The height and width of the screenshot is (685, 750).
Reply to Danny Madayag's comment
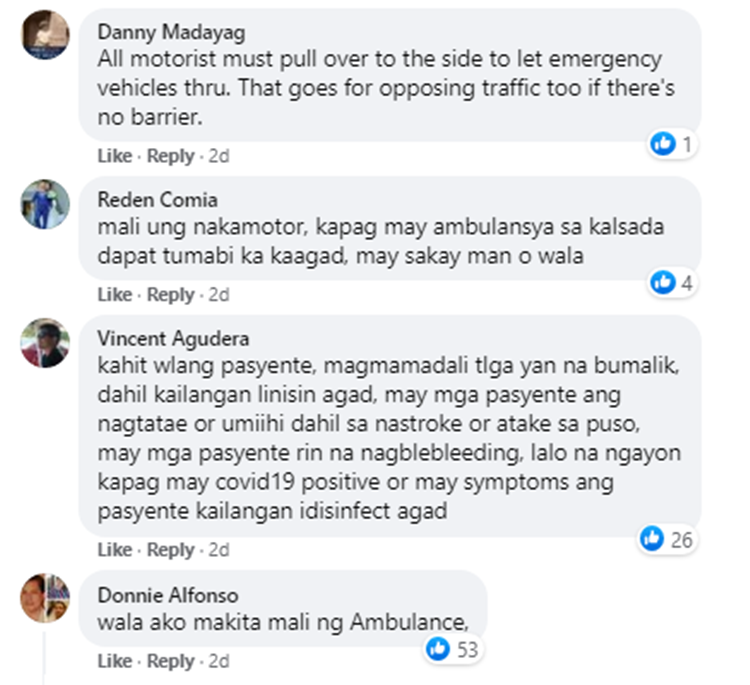[x=170, y=156]
